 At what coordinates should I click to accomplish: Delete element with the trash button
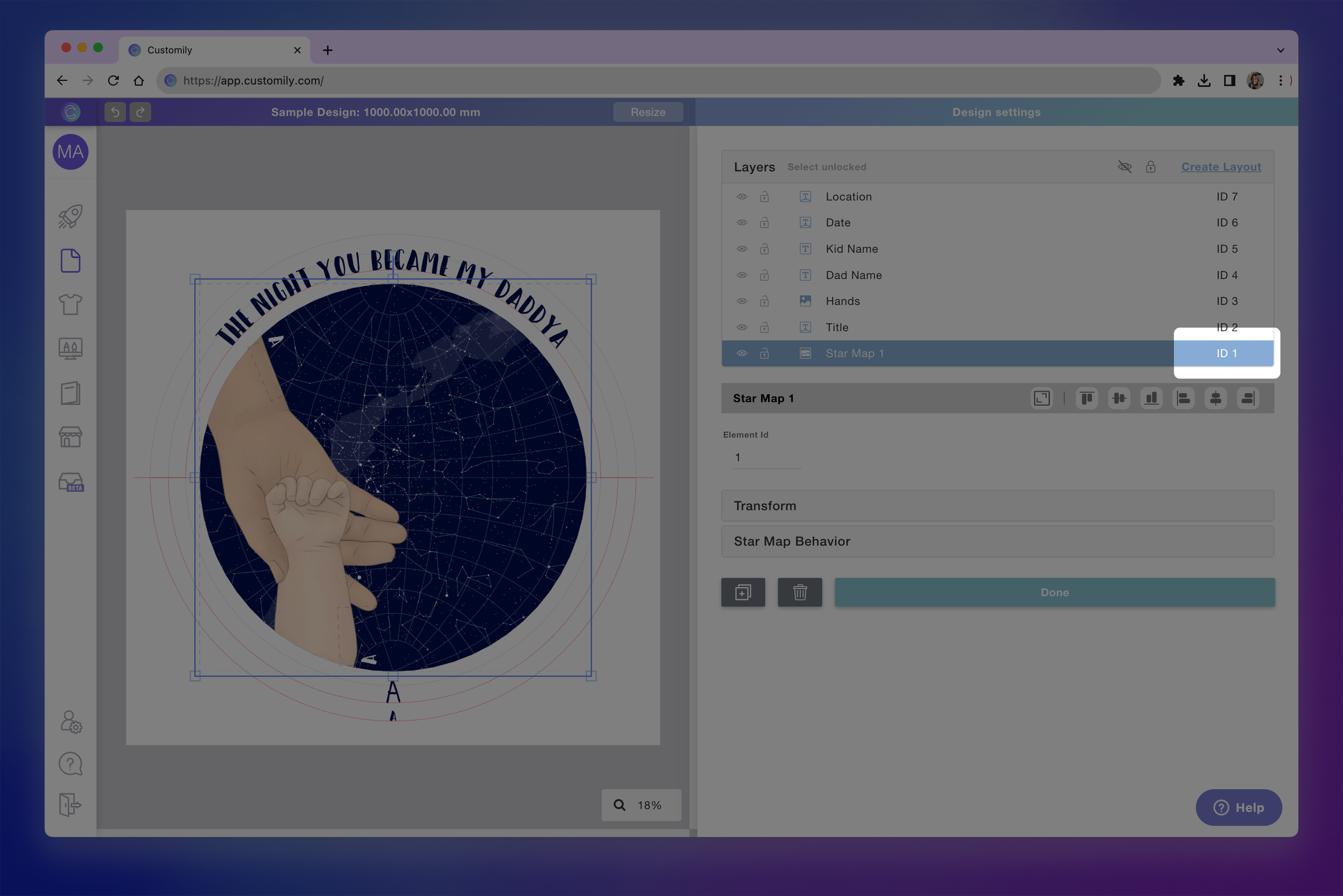799,593
